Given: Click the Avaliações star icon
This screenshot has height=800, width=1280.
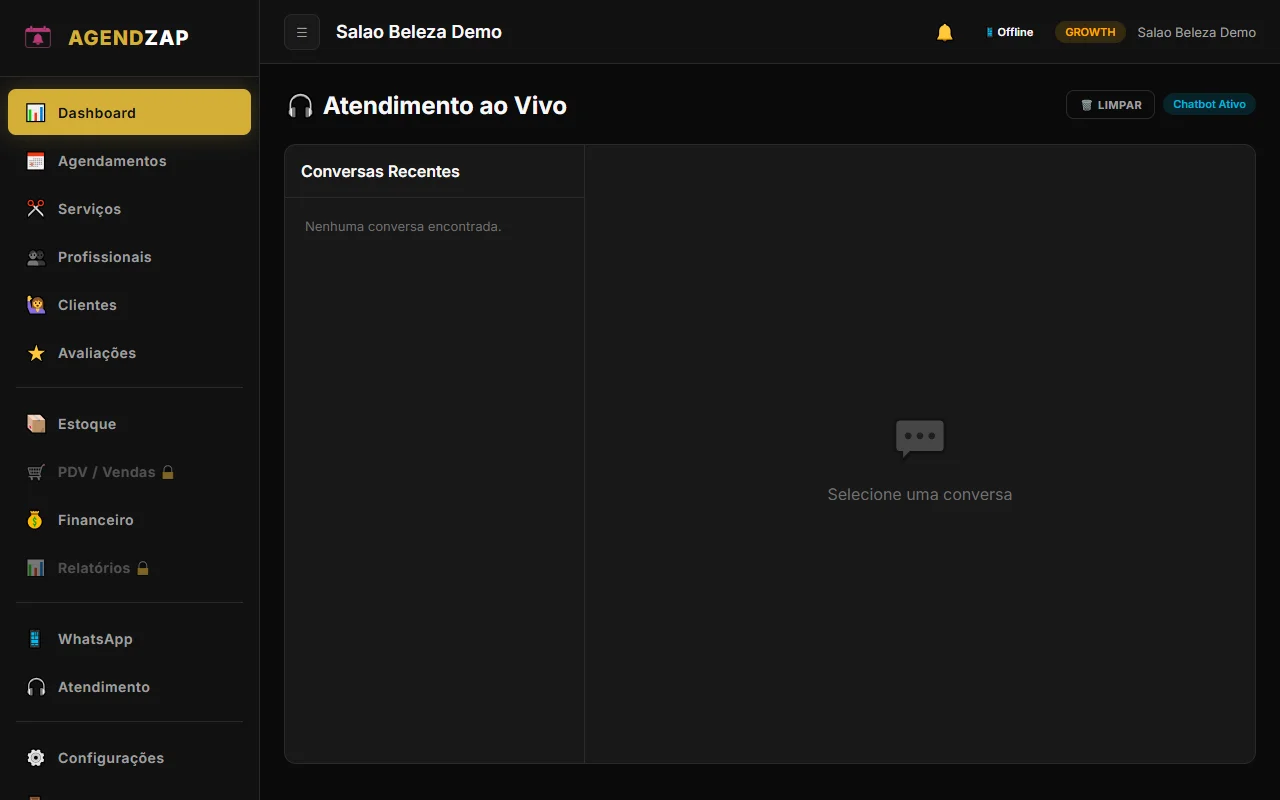Looking at the screenshot, I should 36,353.
